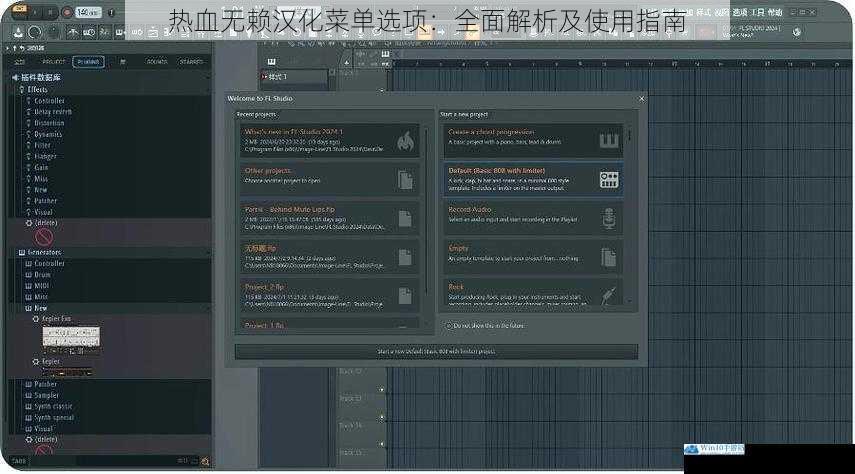Click Start a new default project button
Viewport: 855px width, 474px height.
[x=436, y=352]
